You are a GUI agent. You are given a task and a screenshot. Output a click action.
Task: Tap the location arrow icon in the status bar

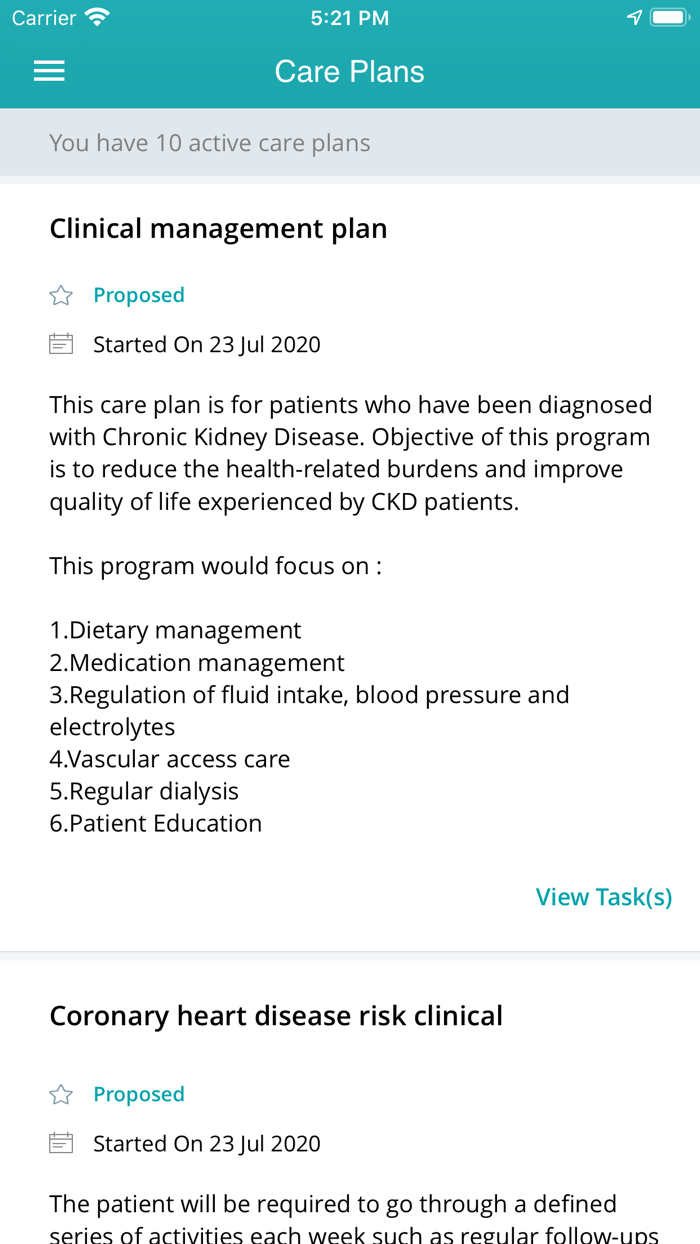pyautogui.click(x=634, y=15)
